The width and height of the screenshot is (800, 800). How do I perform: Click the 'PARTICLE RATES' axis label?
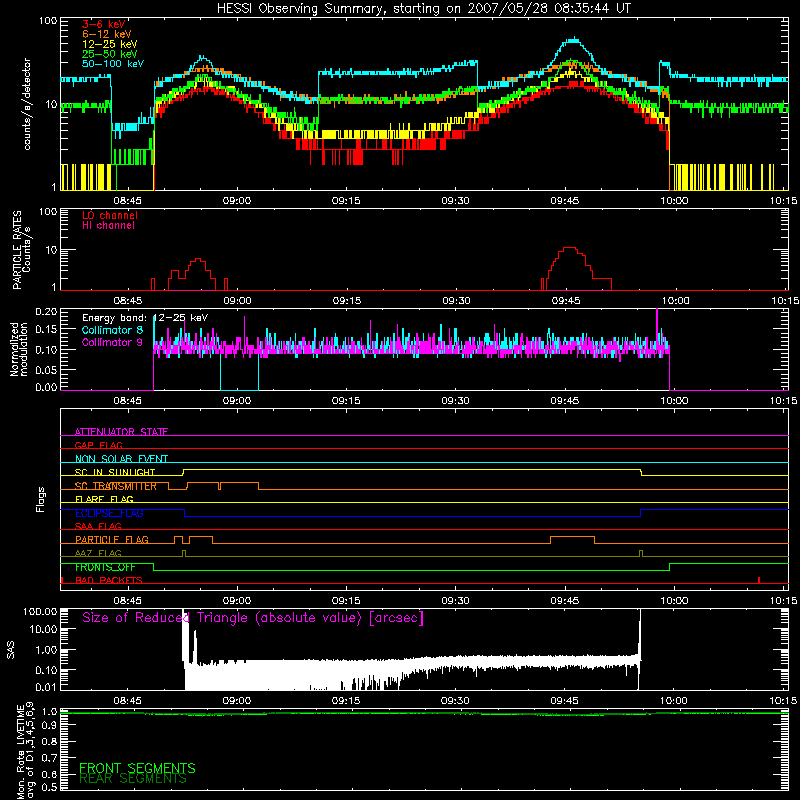17,250
